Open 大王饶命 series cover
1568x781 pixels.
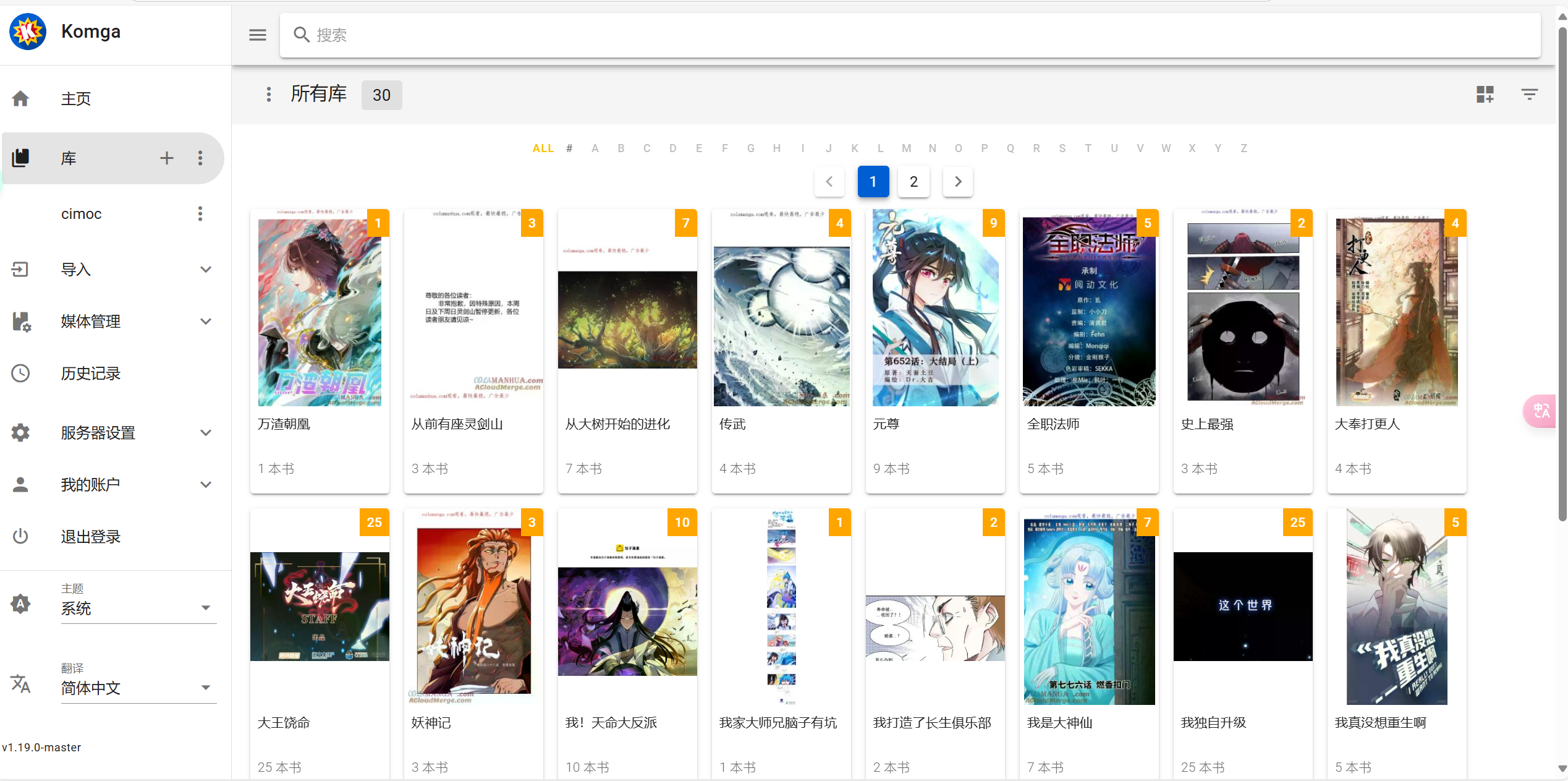320,606
